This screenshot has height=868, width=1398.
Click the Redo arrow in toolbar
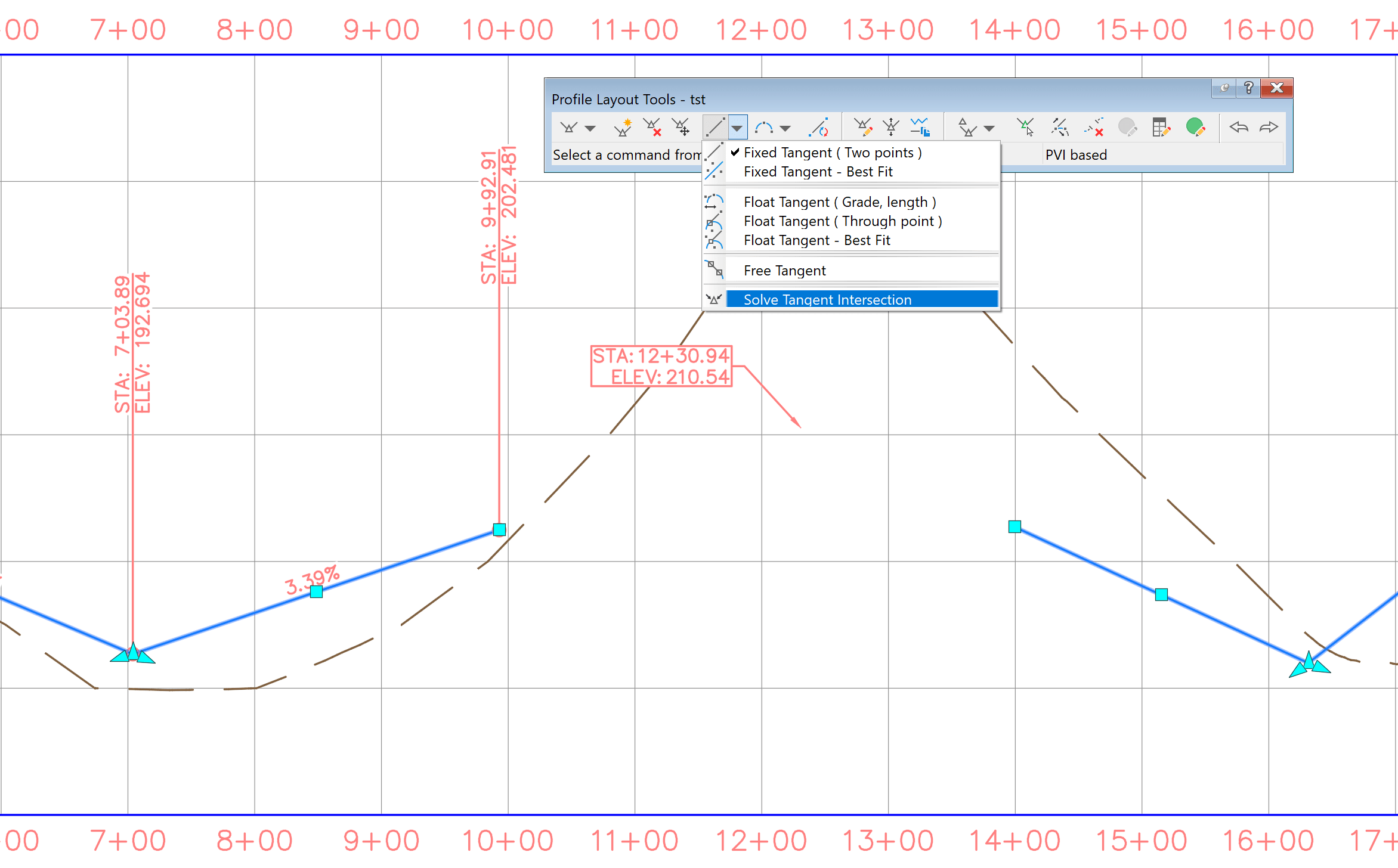click(x=1268, y=127)
